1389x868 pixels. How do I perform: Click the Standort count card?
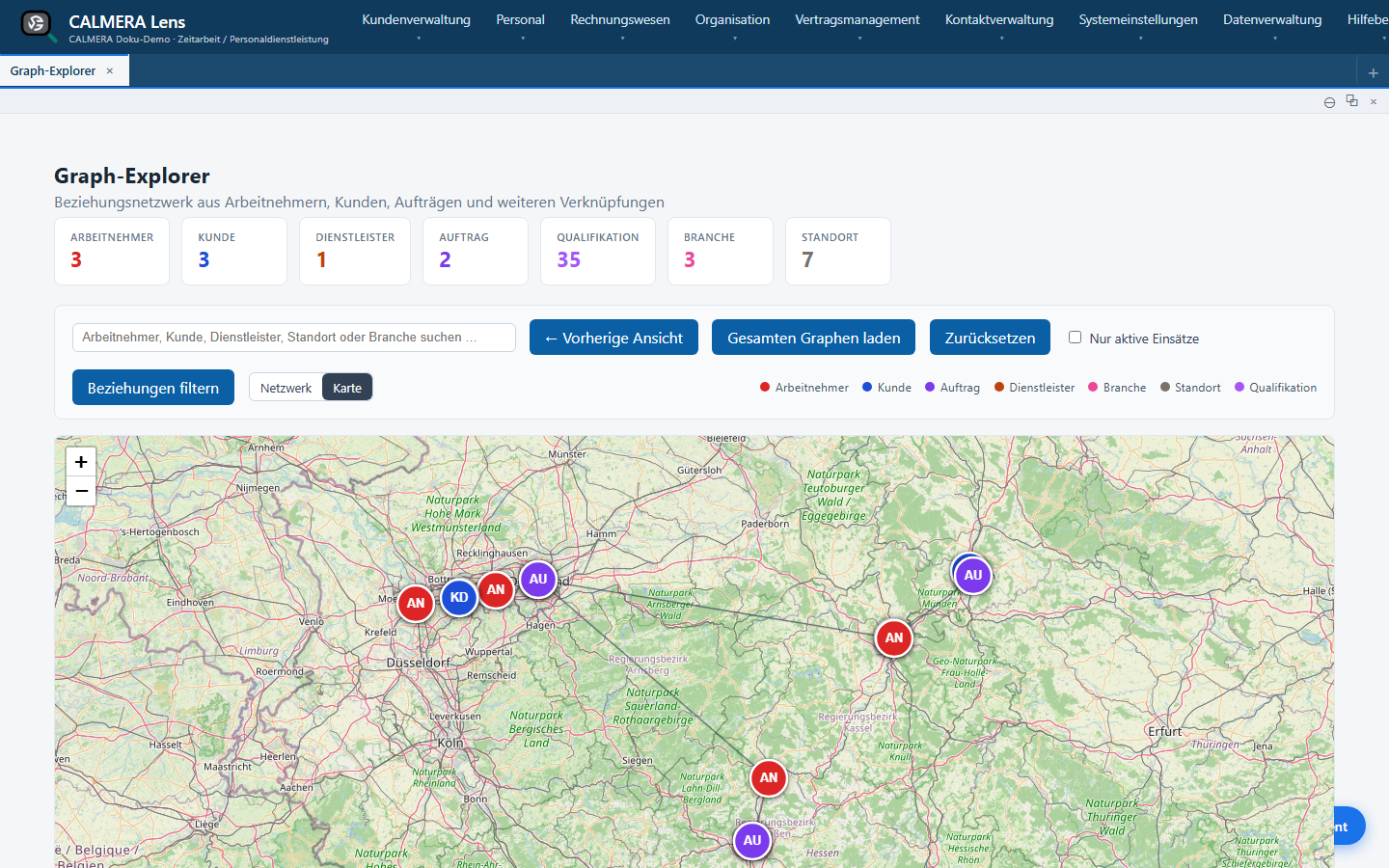(838, 251)
